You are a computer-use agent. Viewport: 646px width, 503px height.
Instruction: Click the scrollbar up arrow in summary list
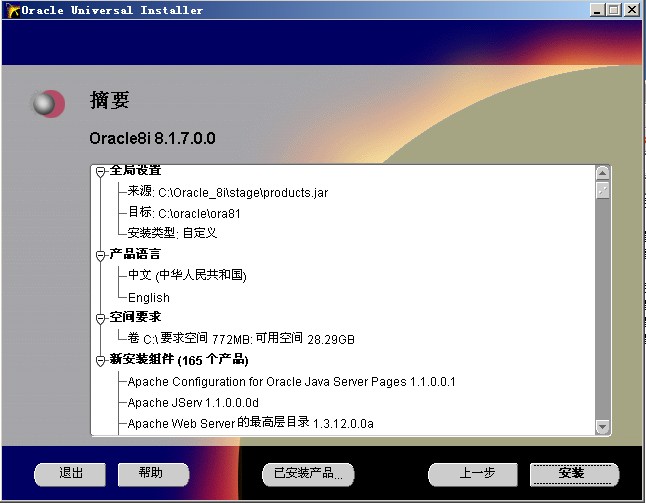602,173
